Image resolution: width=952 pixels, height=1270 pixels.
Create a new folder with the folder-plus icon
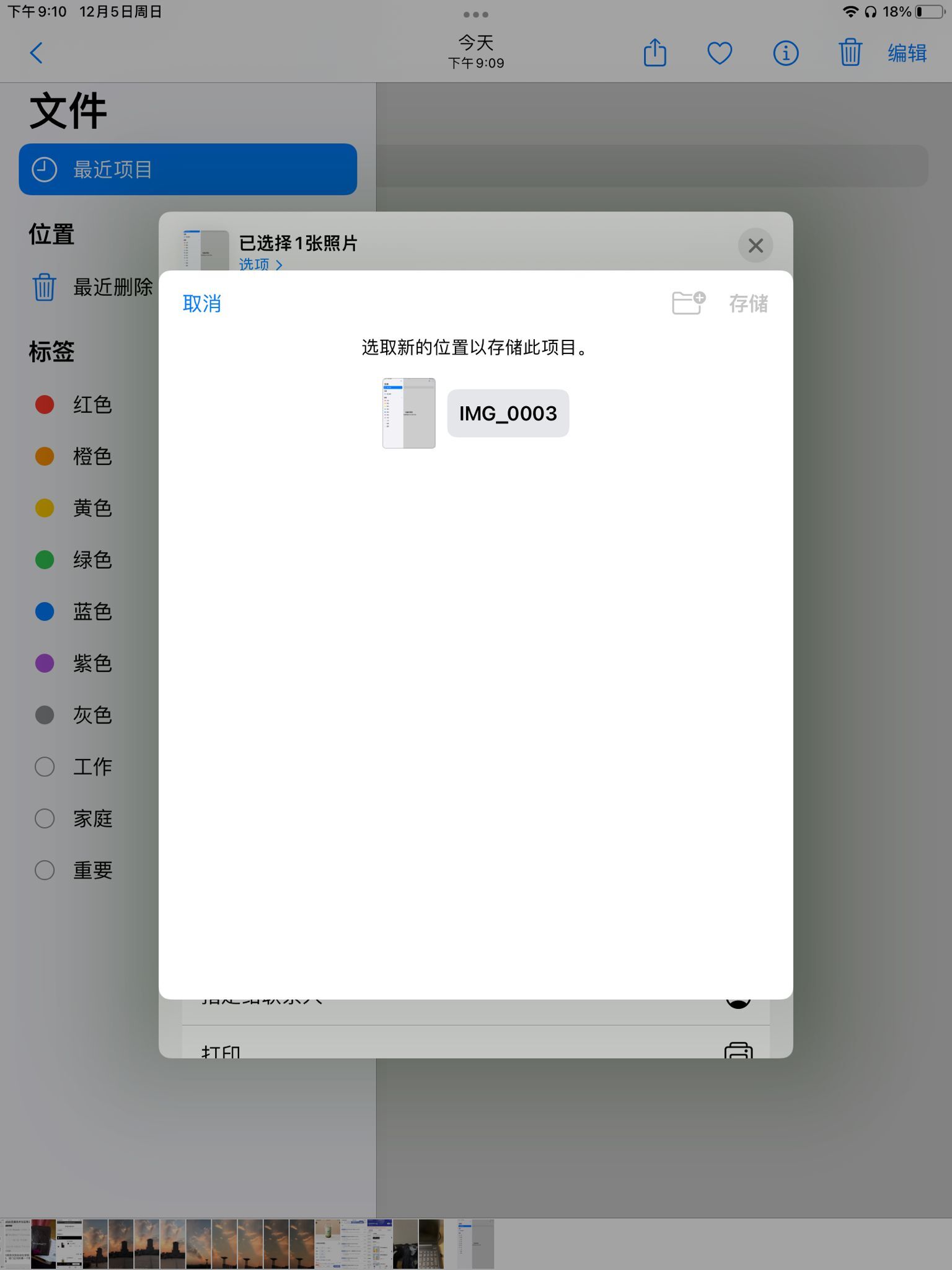689,303
